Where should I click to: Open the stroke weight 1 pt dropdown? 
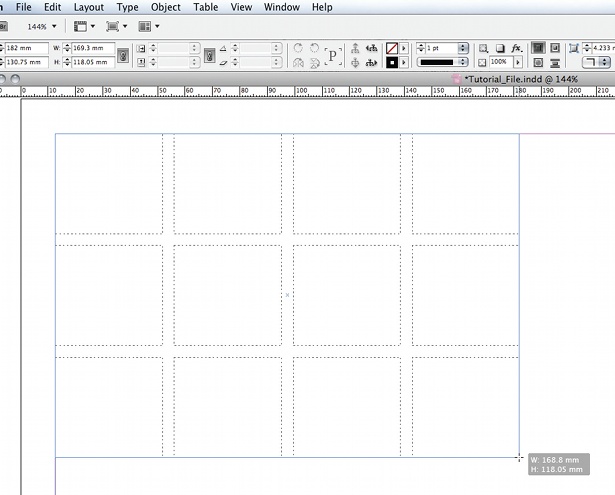tap(463, 48)
